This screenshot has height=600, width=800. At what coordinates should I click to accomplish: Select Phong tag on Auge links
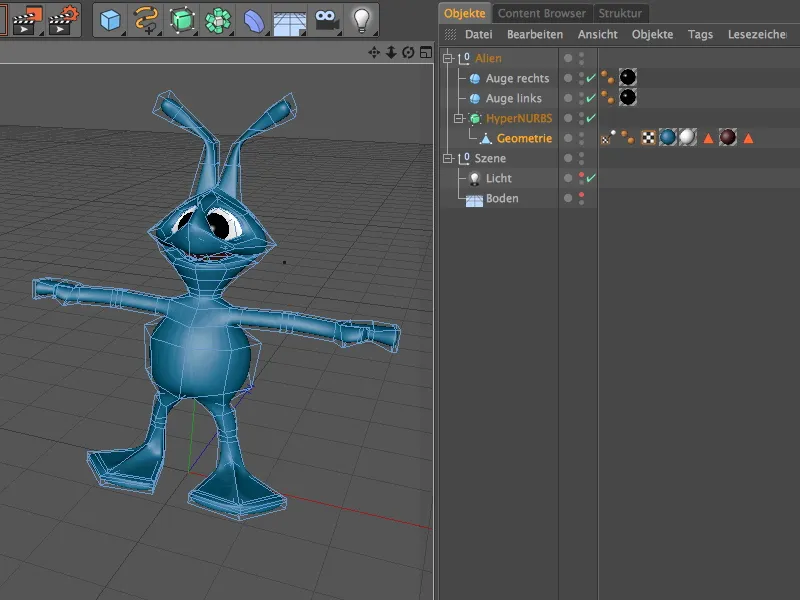pyautogui.click(x=608, y=97)
